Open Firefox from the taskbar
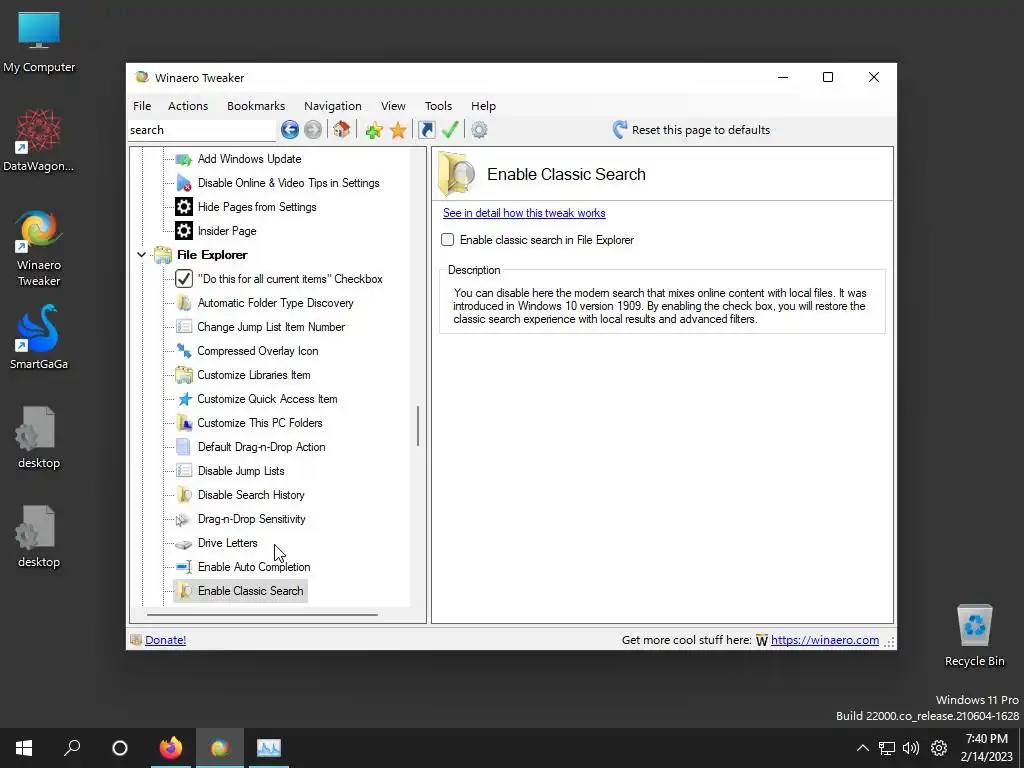Image resolution: width=1024 pixels, height=768 pixels. 171,748
